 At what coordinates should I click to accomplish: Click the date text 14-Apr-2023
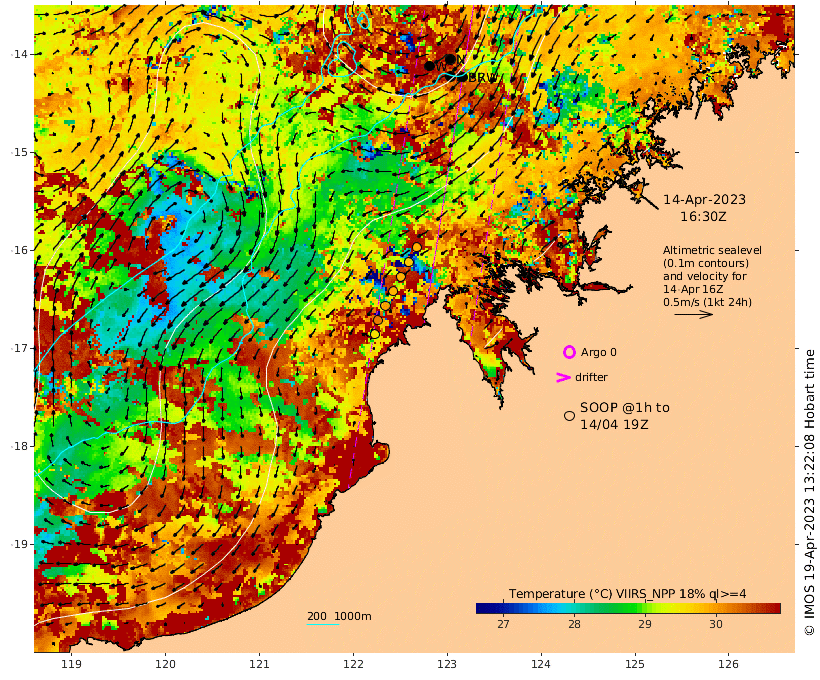point(704,199)
